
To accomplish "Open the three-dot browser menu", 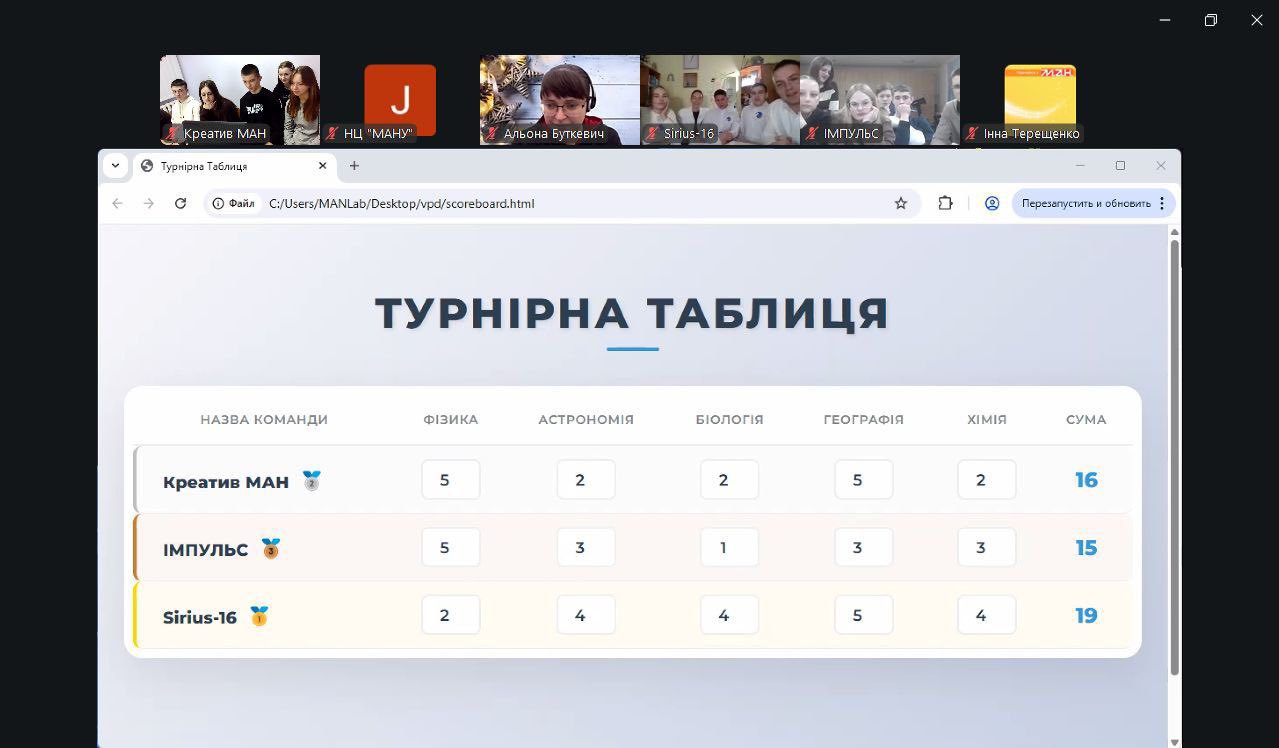I will coord(1162,203).
